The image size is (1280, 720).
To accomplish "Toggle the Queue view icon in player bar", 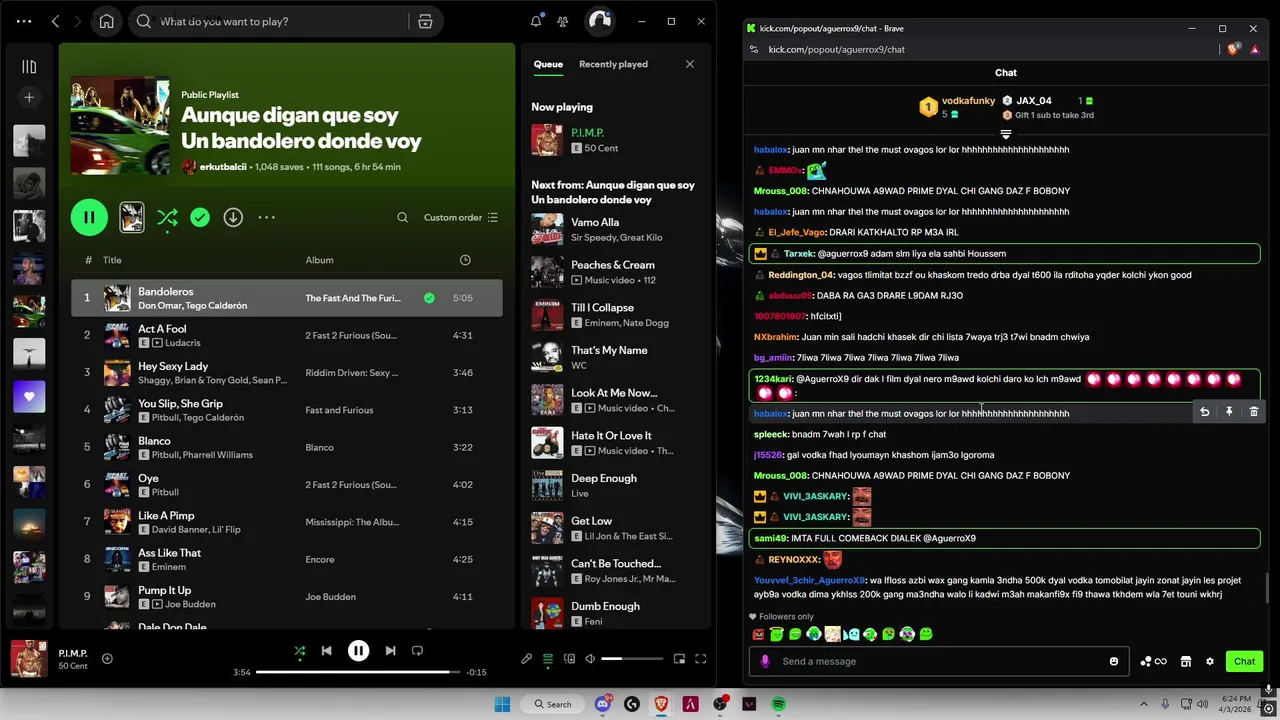I will (548, 659).
